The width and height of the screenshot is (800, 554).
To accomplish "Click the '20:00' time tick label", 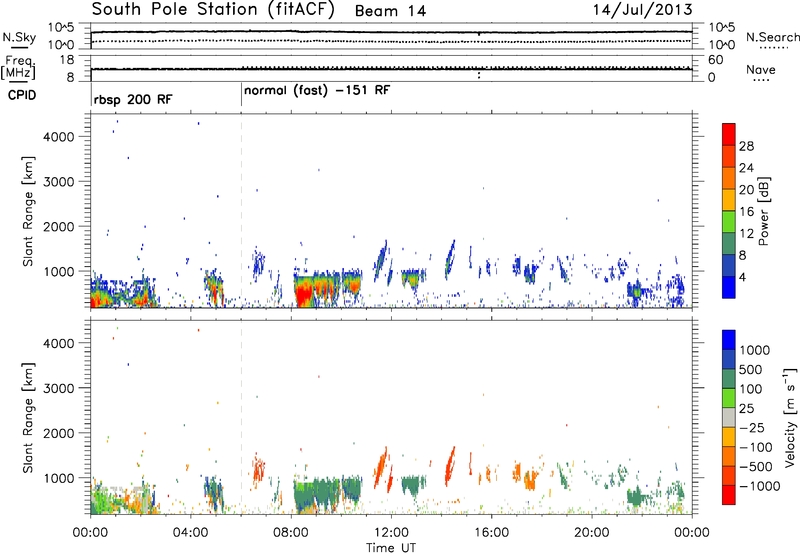I will point(592,533).
